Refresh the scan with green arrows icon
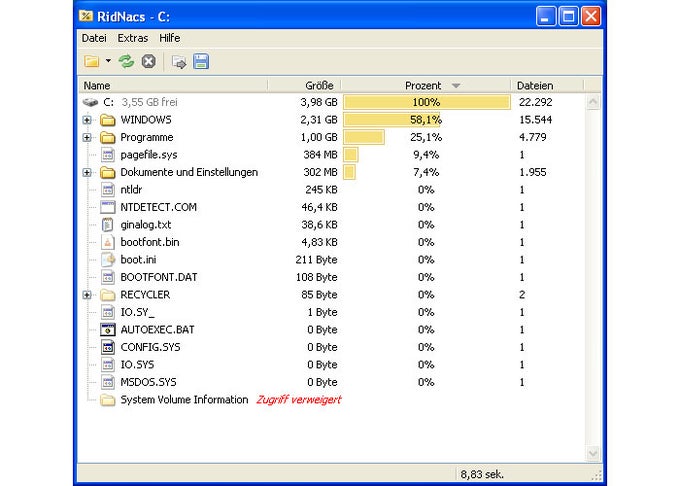The height and width of the screenshot is (486, 680). pos(127,62)
